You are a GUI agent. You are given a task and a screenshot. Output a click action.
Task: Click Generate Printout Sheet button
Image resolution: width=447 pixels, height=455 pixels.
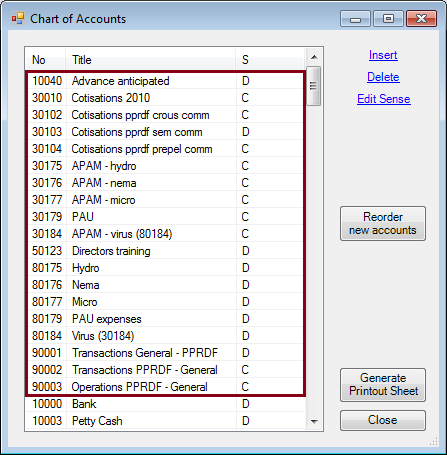tap(383, 385)
